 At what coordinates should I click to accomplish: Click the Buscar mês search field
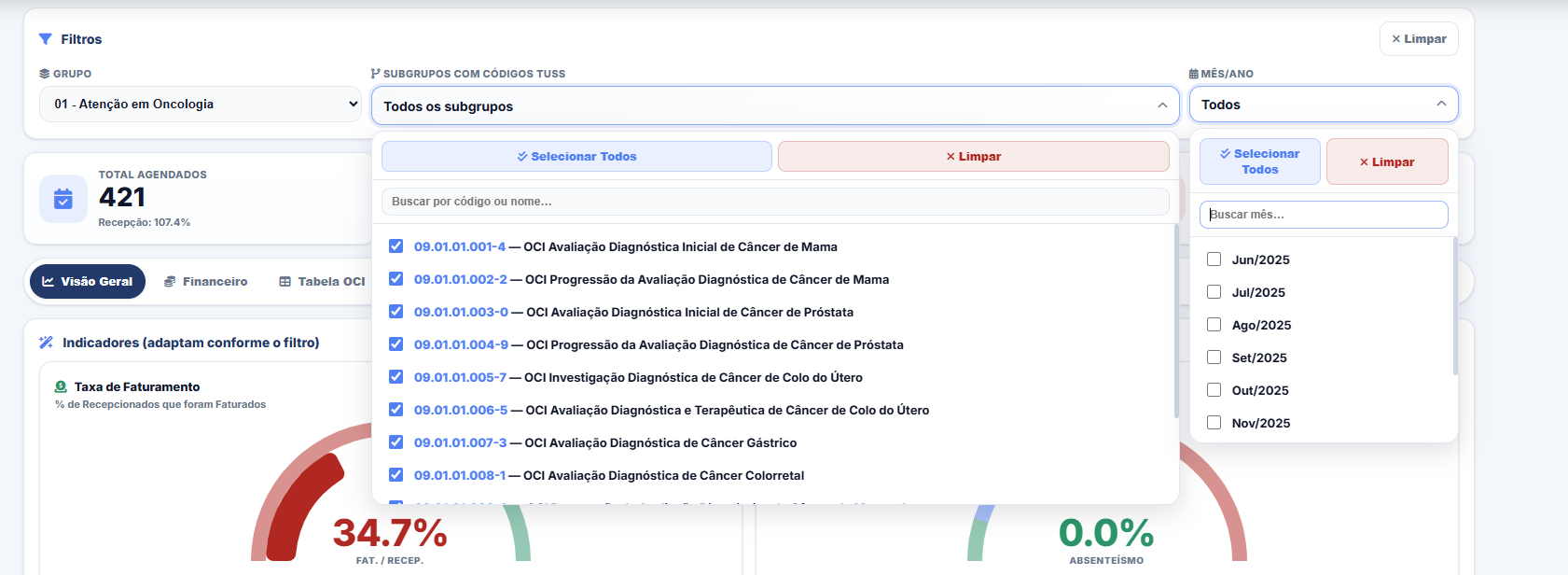click(x=1324, y=215)
